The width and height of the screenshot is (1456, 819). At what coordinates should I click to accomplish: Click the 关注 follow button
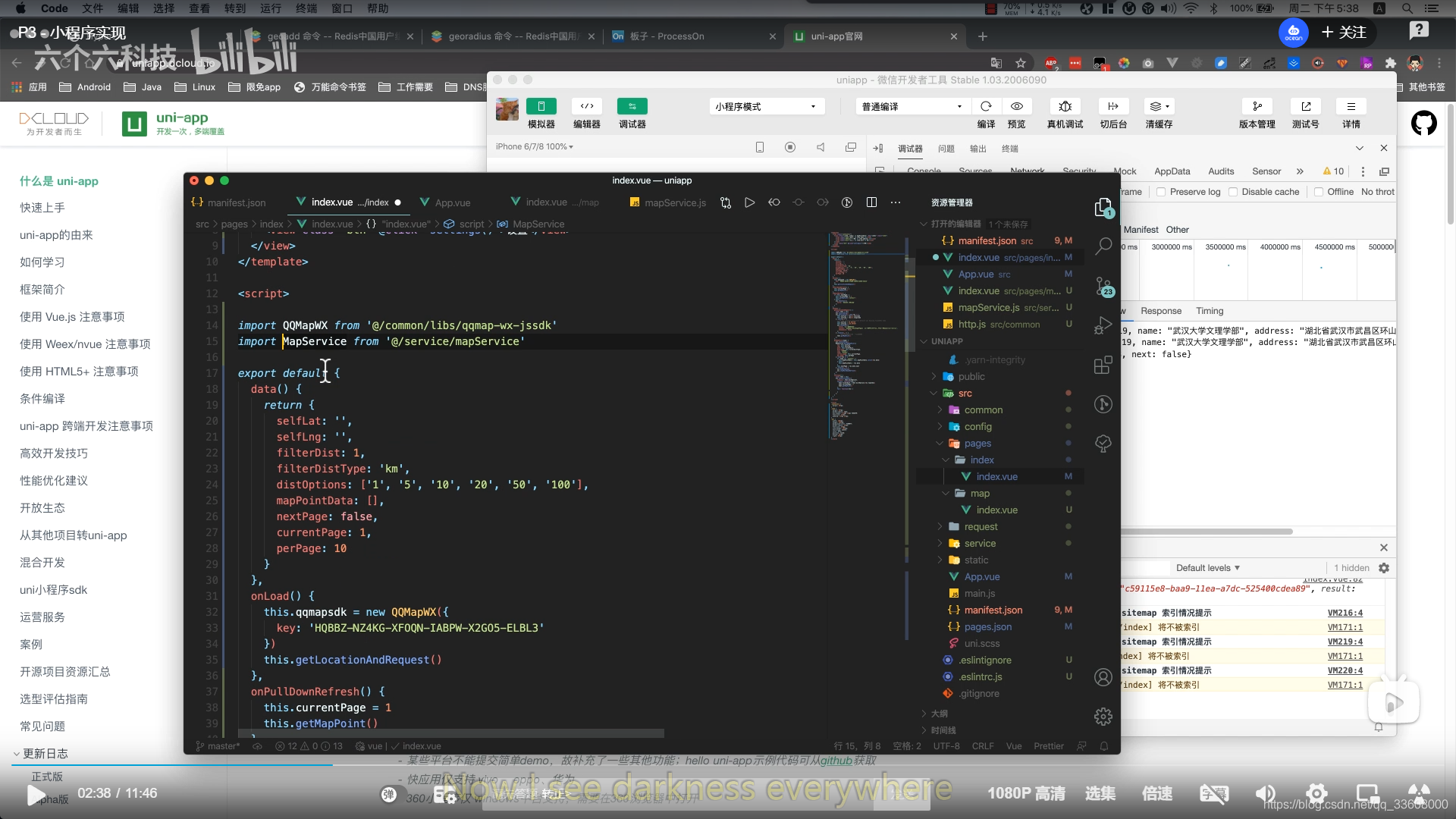tap(1345, 33)
